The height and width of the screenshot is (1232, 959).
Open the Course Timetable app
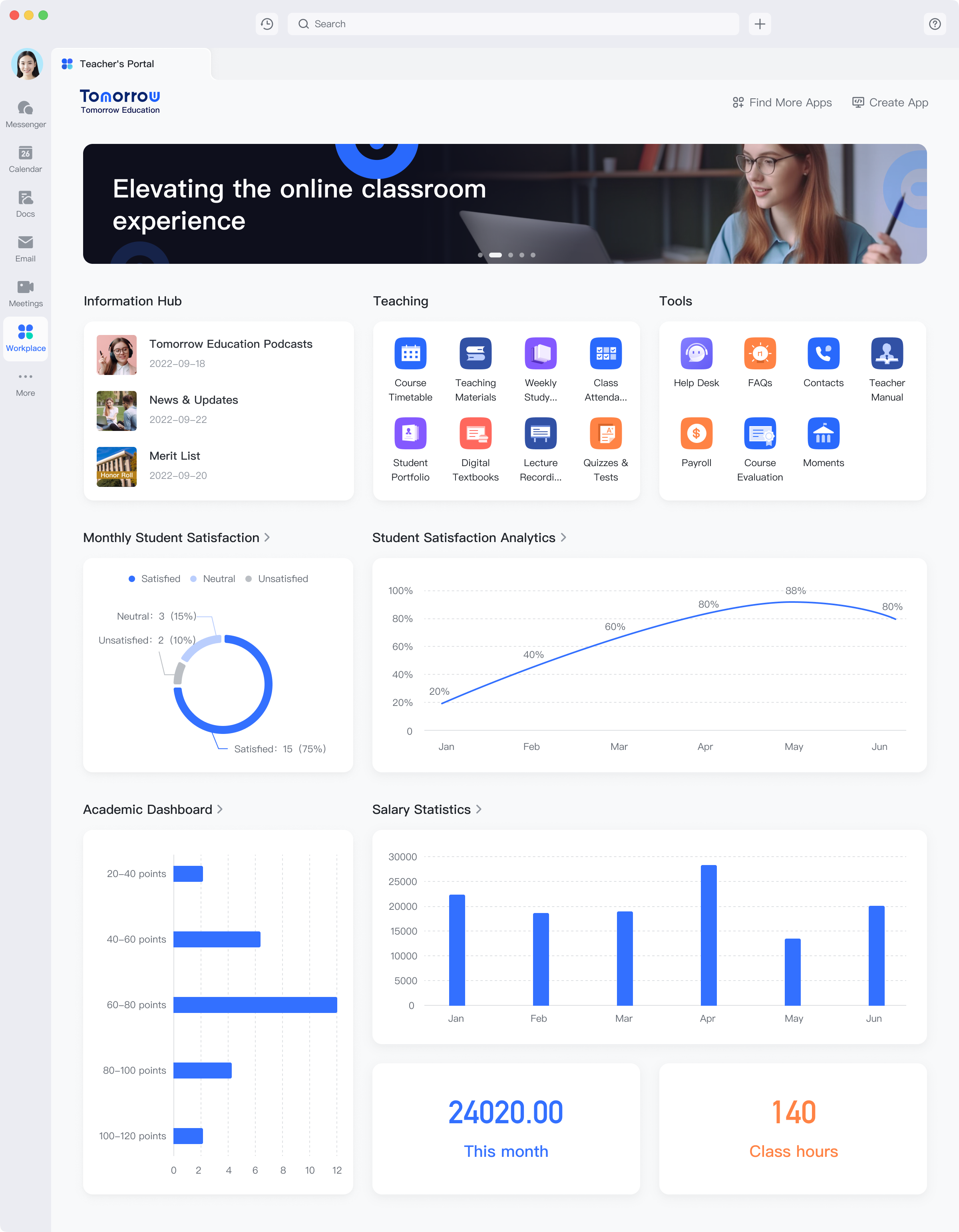pos(411,354)
